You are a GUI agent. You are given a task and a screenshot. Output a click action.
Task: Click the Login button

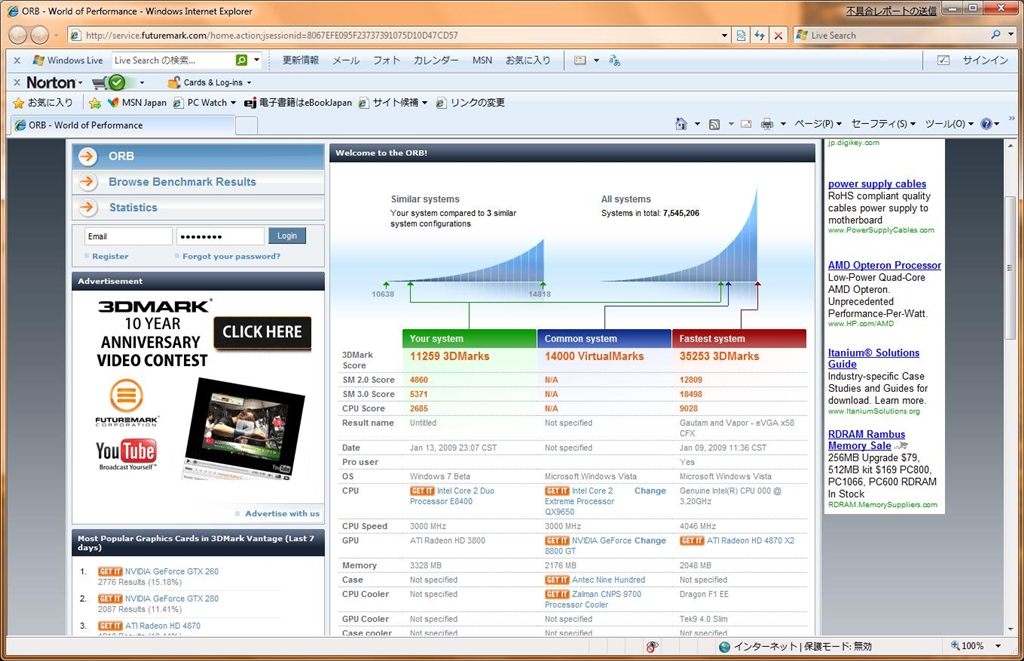click(287, 236)
